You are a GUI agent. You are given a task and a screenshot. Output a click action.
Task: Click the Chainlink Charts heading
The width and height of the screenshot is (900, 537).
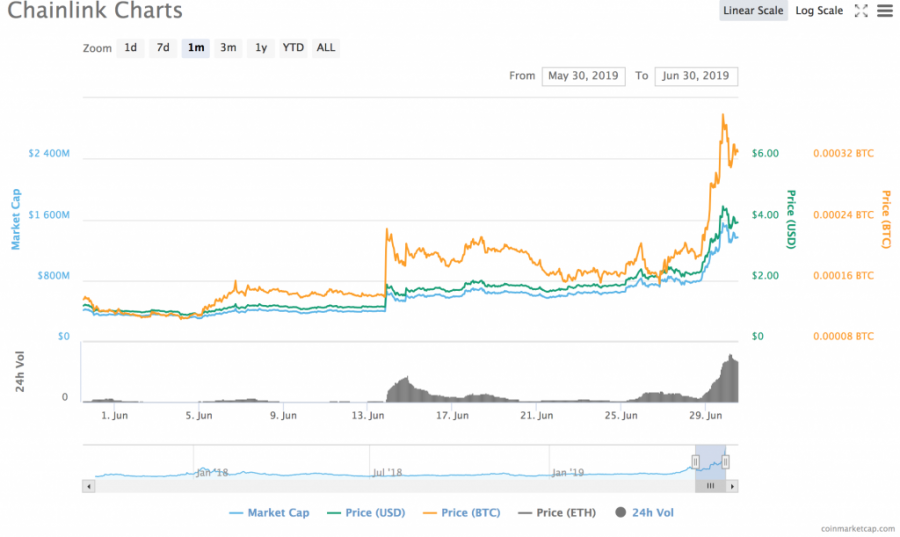(95, 10)
